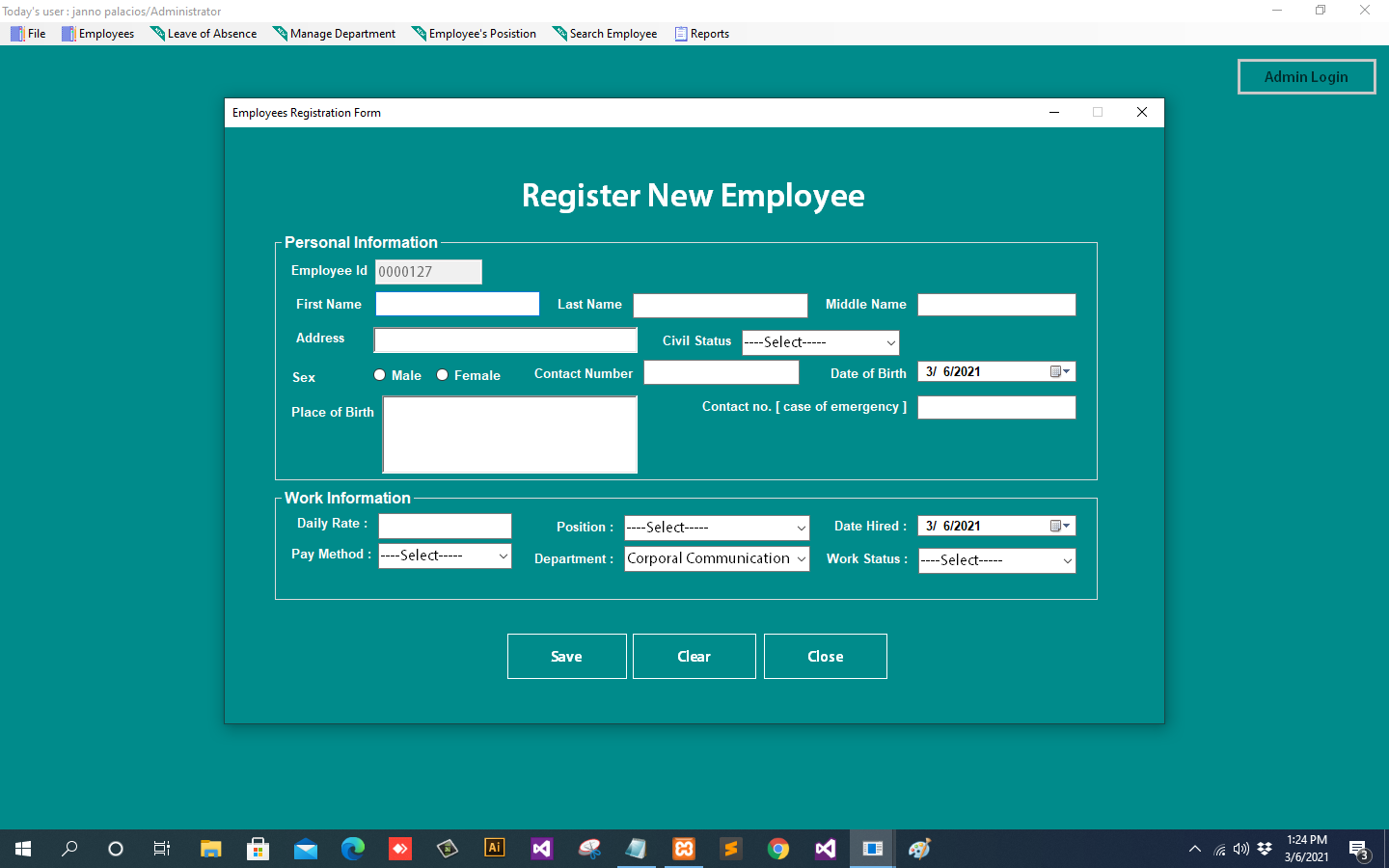Launch Visual Studio from the taskbar

click(x=825, y=849)
